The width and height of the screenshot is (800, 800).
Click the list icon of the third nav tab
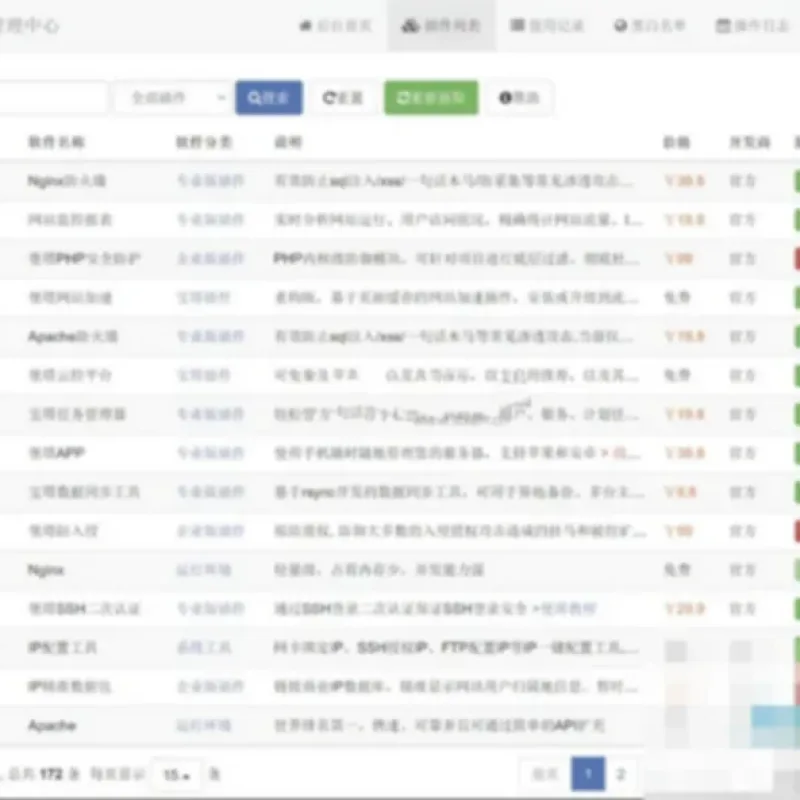pos(517,24)
